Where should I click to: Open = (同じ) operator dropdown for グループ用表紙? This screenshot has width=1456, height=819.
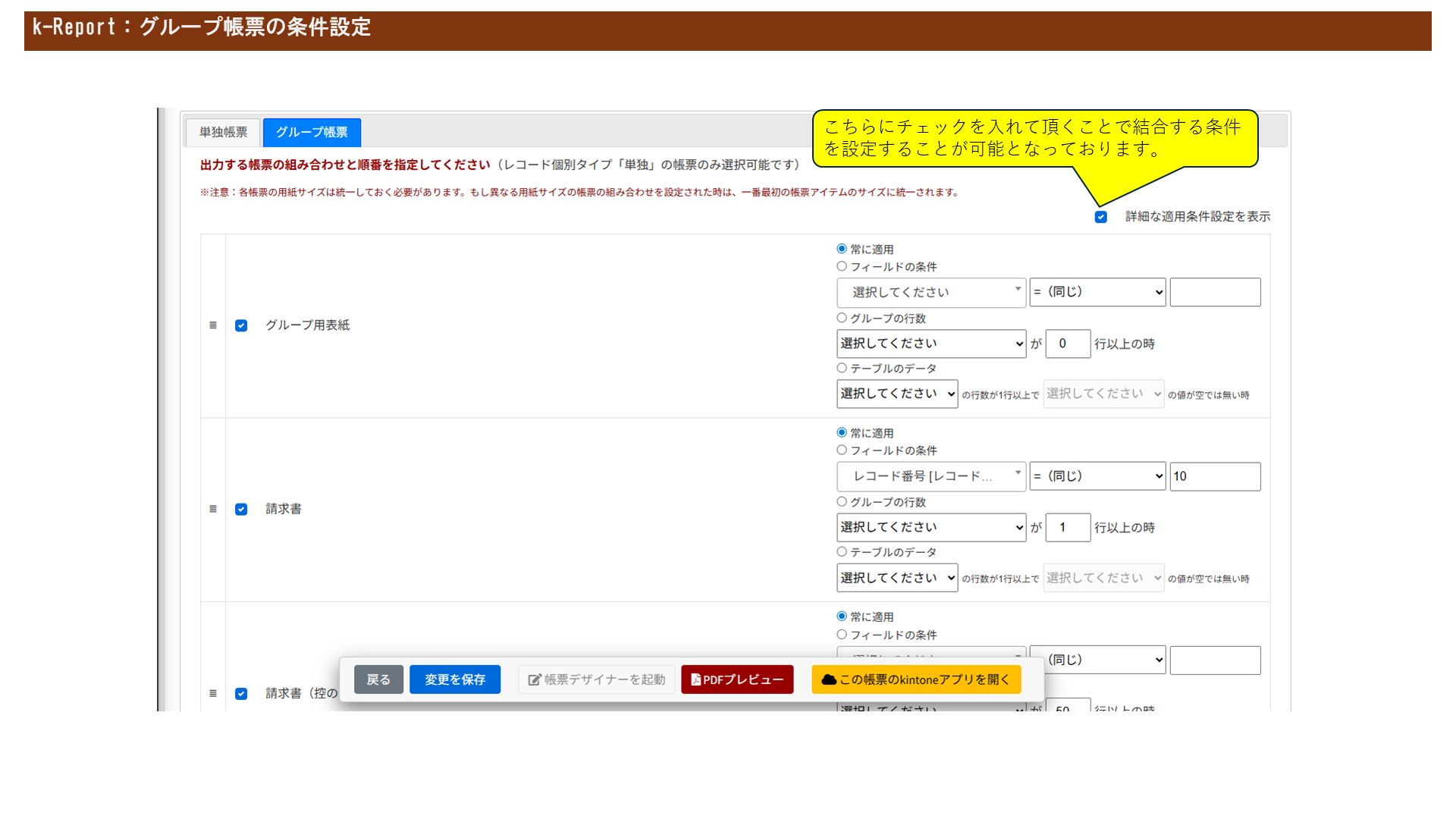[x=1097, y=292]
